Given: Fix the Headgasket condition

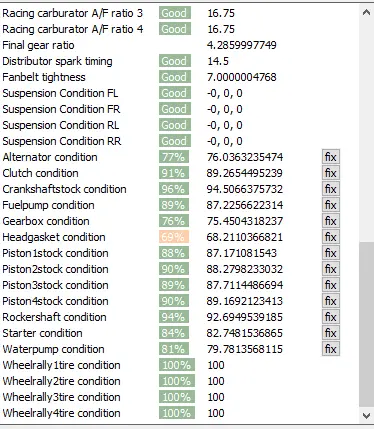Looking at the screenshot, I should click(x=331, y=237).
